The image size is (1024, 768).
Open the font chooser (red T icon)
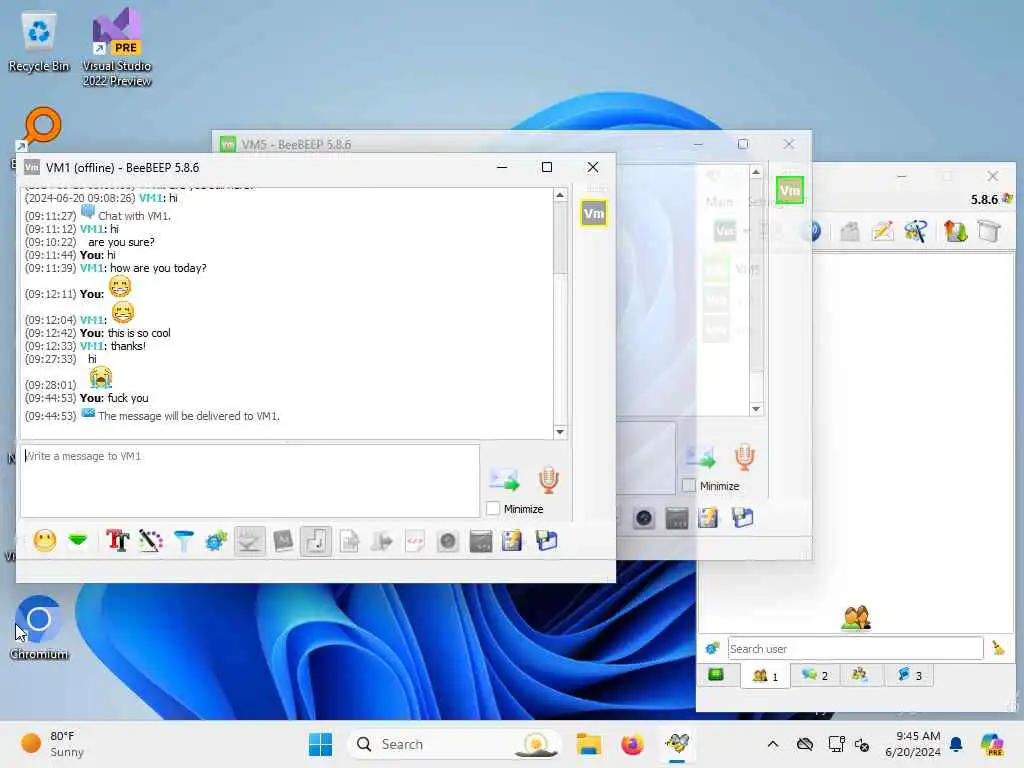click(x=118, y=541)
